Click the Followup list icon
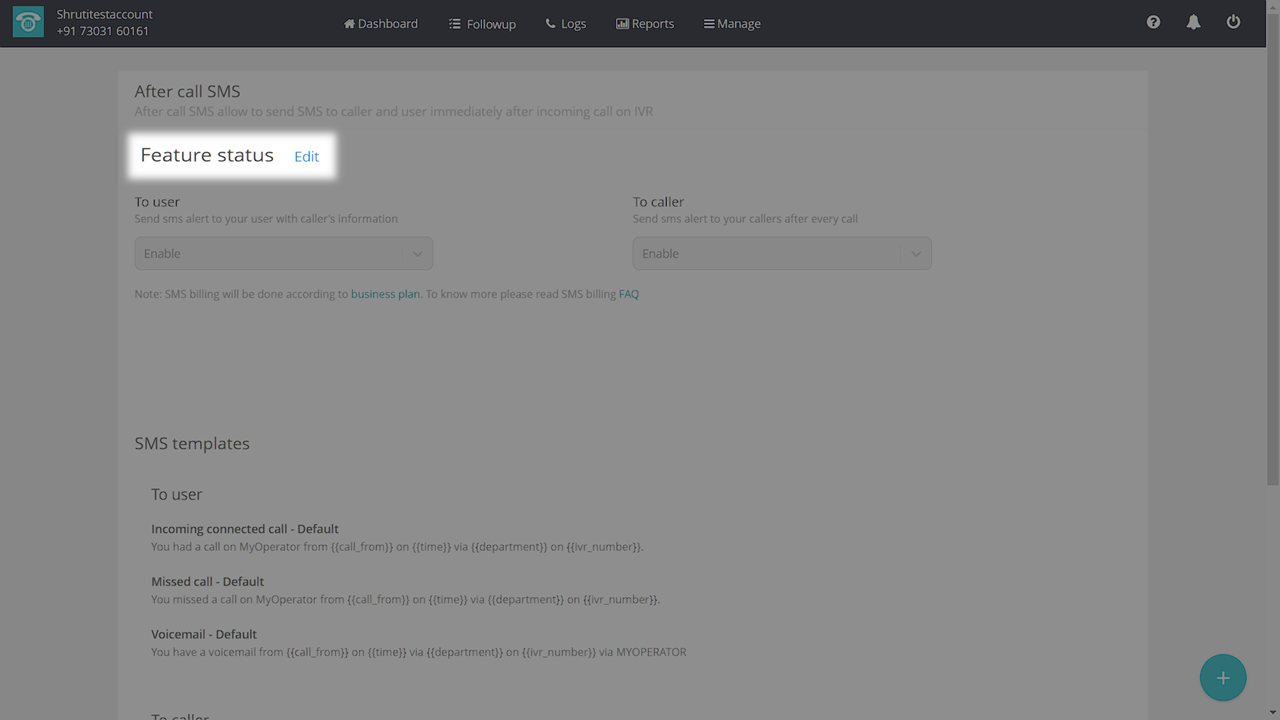Screen dimensions: 1280x720 pyautogui.click(x=455, y=24)
